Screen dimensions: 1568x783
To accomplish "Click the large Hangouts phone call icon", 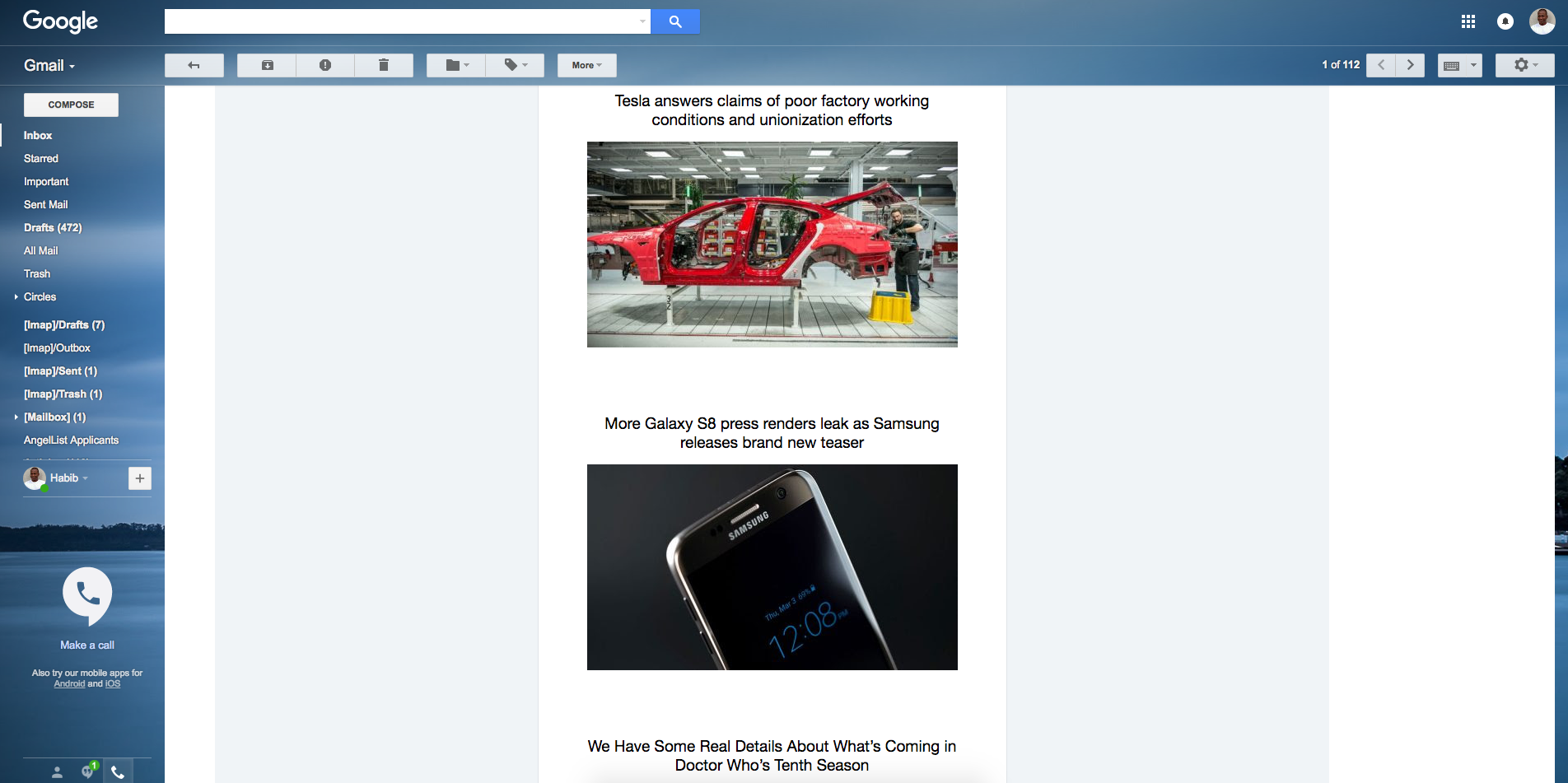I will (x=87, y=595).
